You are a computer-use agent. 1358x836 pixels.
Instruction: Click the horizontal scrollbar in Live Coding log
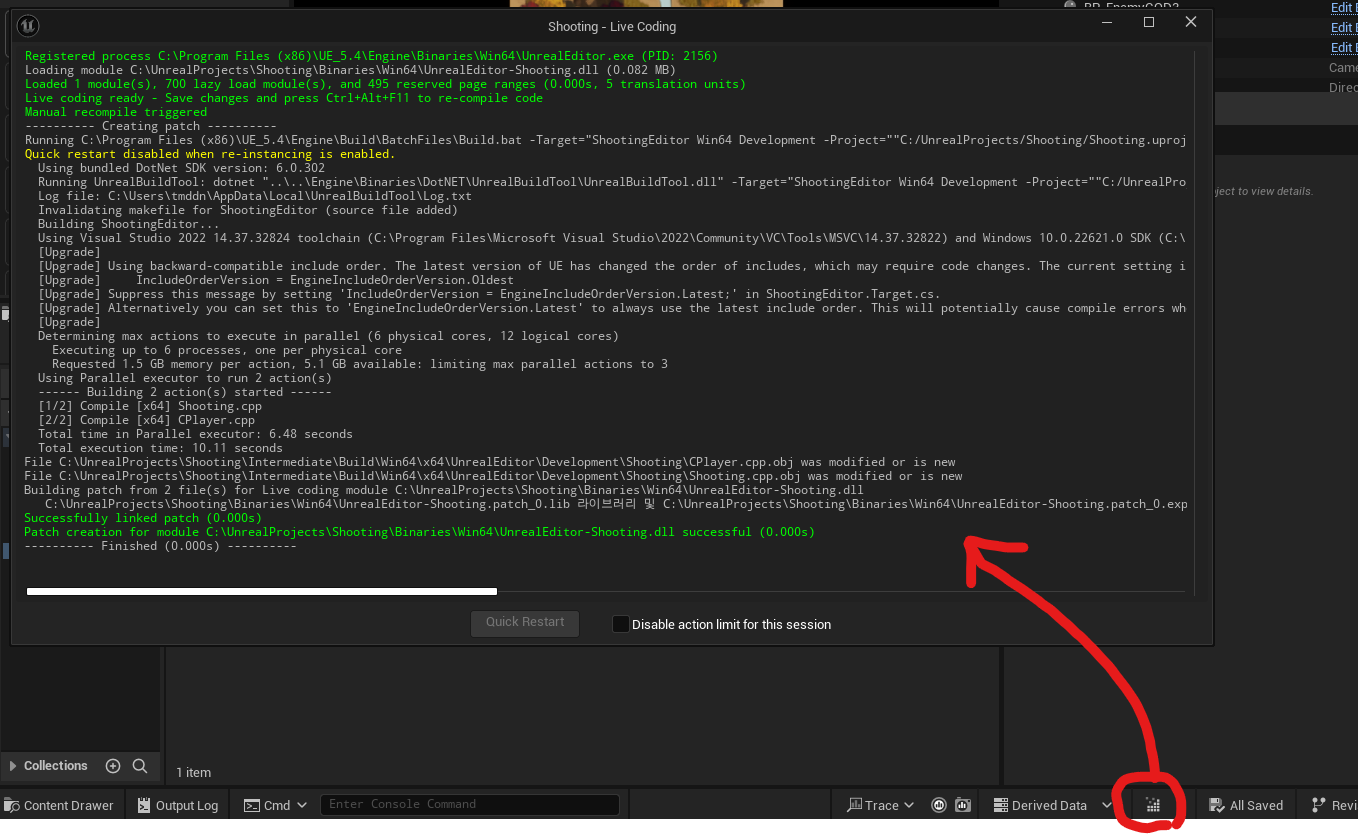point(262,591)
